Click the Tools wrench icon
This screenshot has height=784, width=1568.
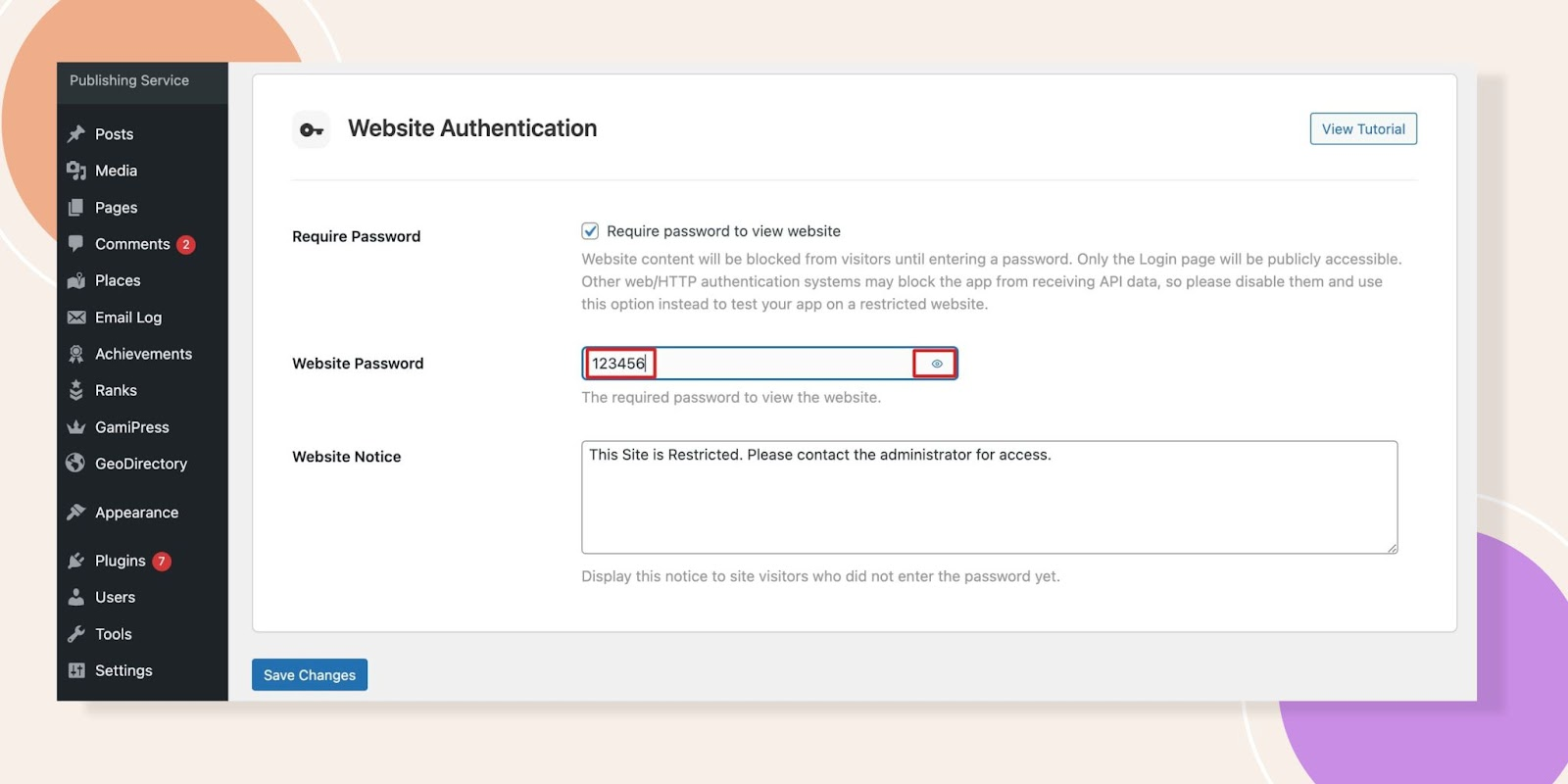click(76, 634)
